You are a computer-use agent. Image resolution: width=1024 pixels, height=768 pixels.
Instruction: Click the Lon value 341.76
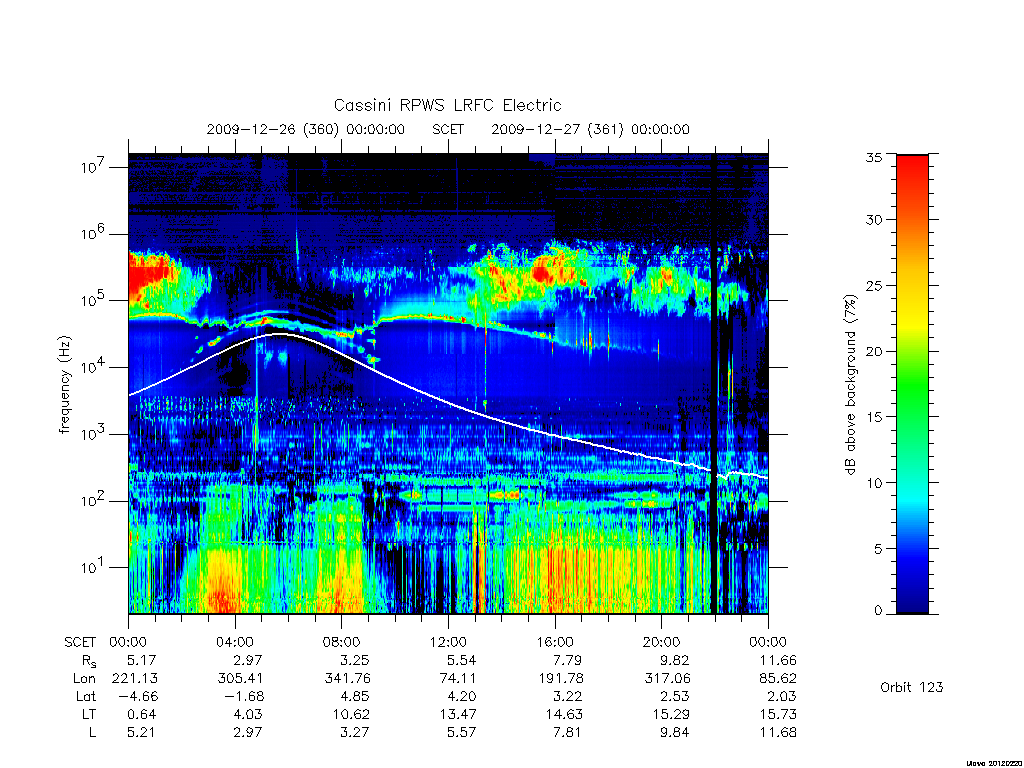coord(347,678)
